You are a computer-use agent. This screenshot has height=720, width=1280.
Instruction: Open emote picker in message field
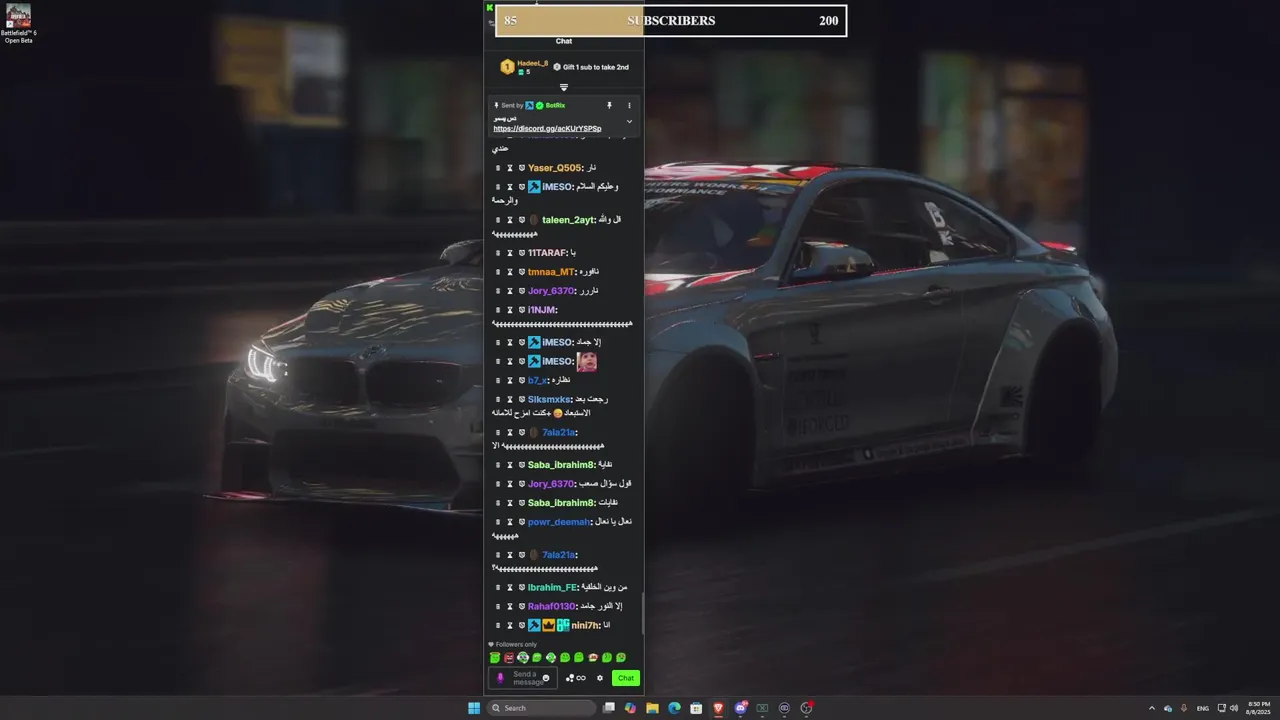coord(546,678)
